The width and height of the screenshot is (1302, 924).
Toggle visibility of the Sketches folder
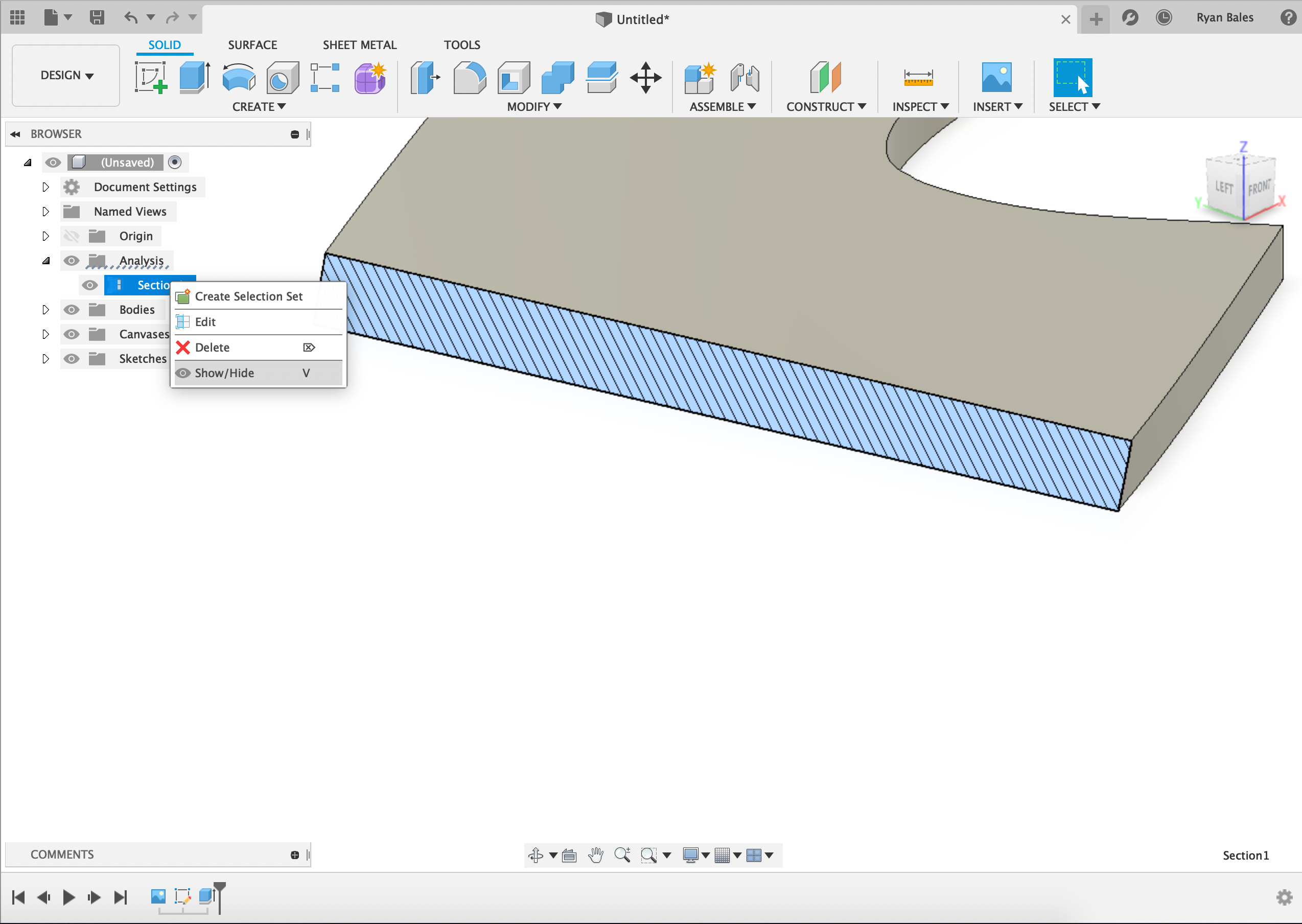click(x=71, y=358)
